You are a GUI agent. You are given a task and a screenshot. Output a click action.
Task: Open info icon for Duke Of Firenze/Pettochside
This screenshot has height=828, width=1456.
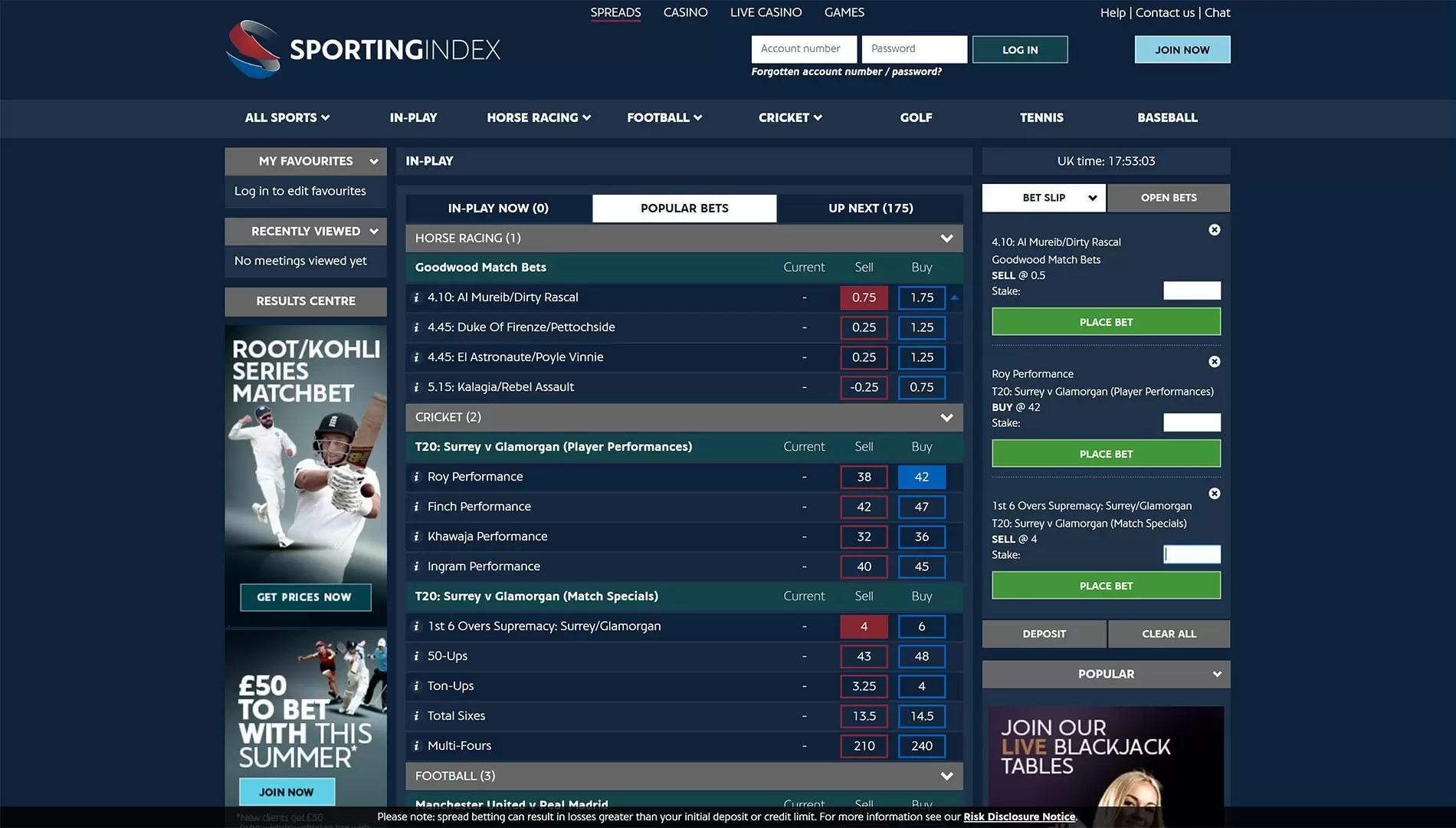[416, 327]
